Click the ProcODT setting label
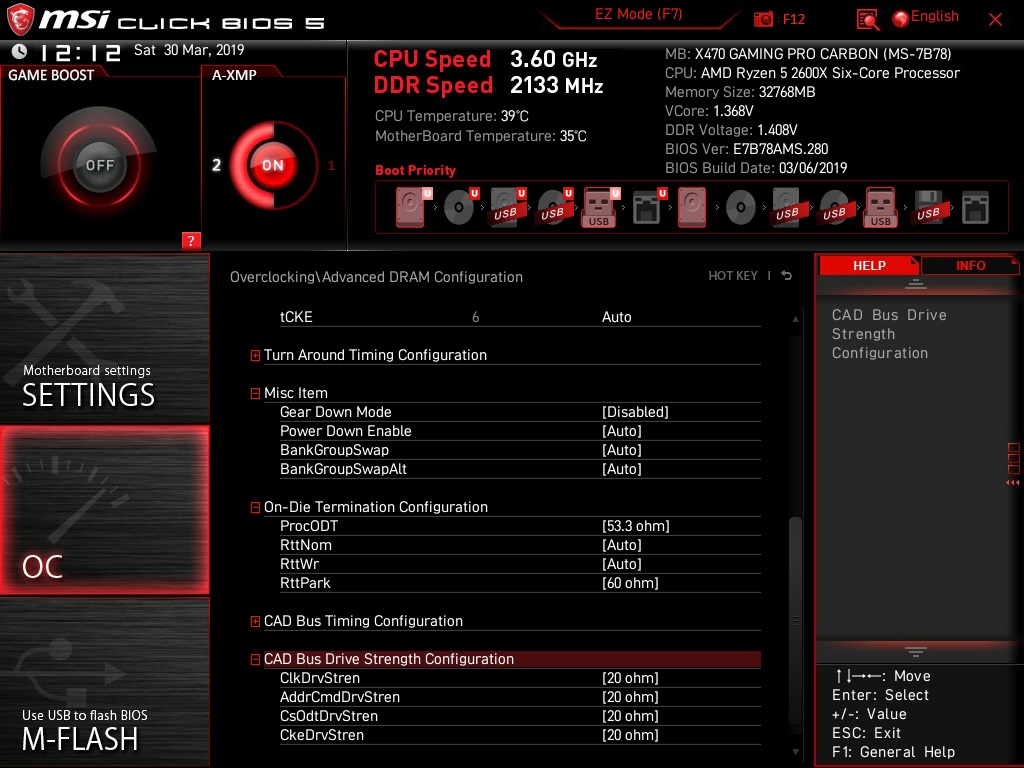1024x768 pixels. [x=309, y=526]
